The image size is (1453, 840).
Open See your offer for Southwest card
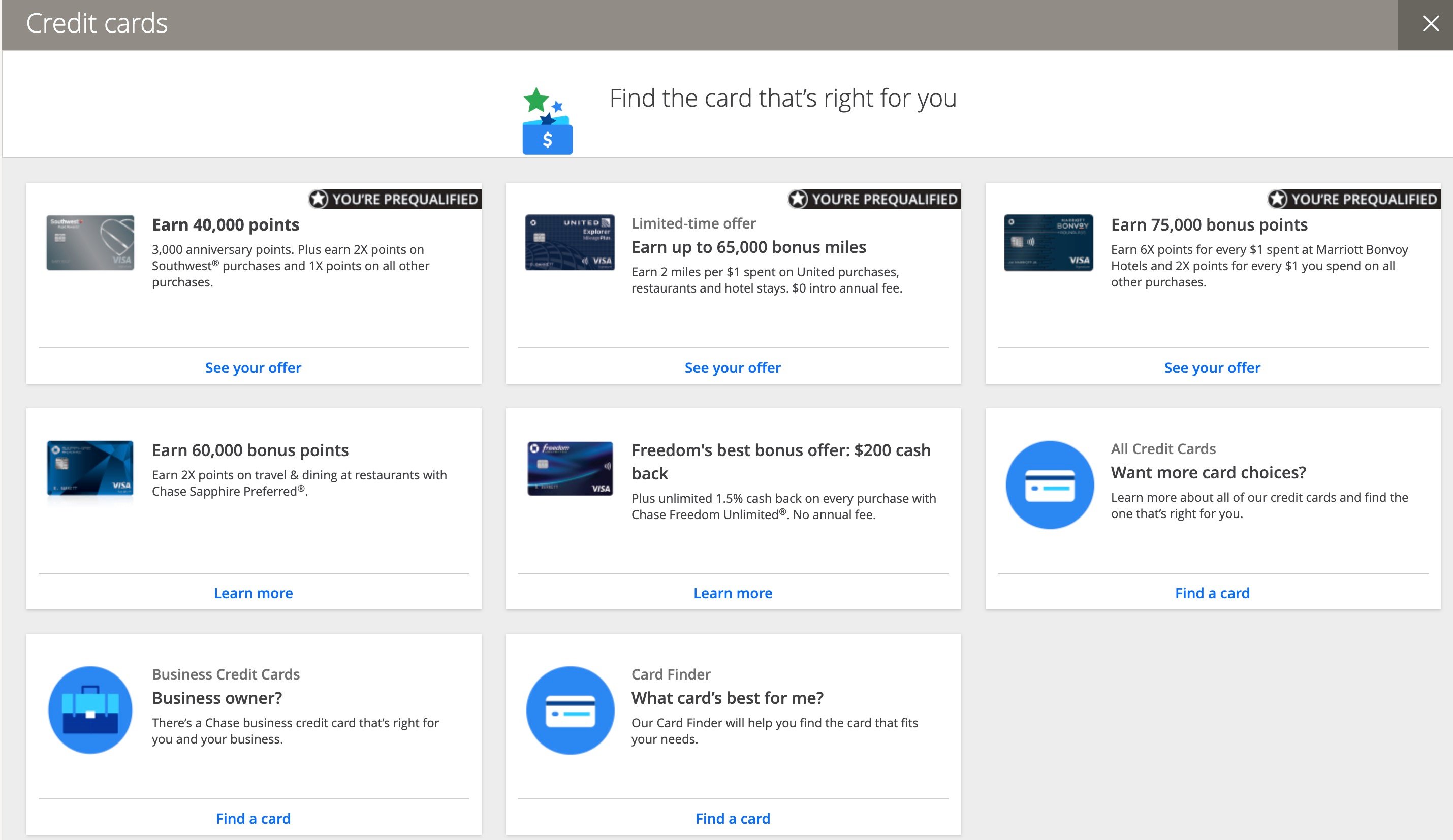point(253,367)
